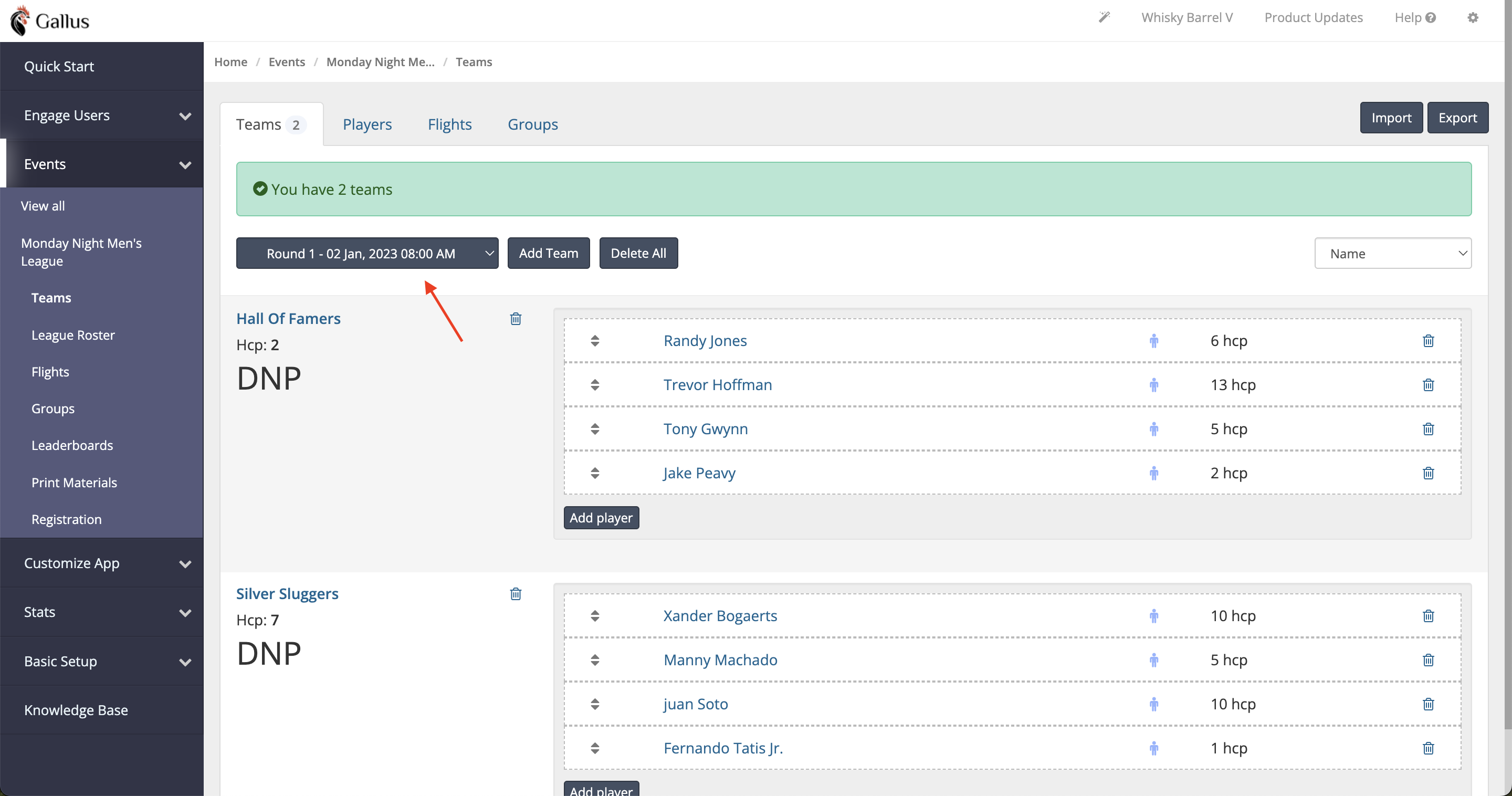Click Trevor Hoffman reorder handle
Screen dimensions: 1512x796
tap(595, 384)
